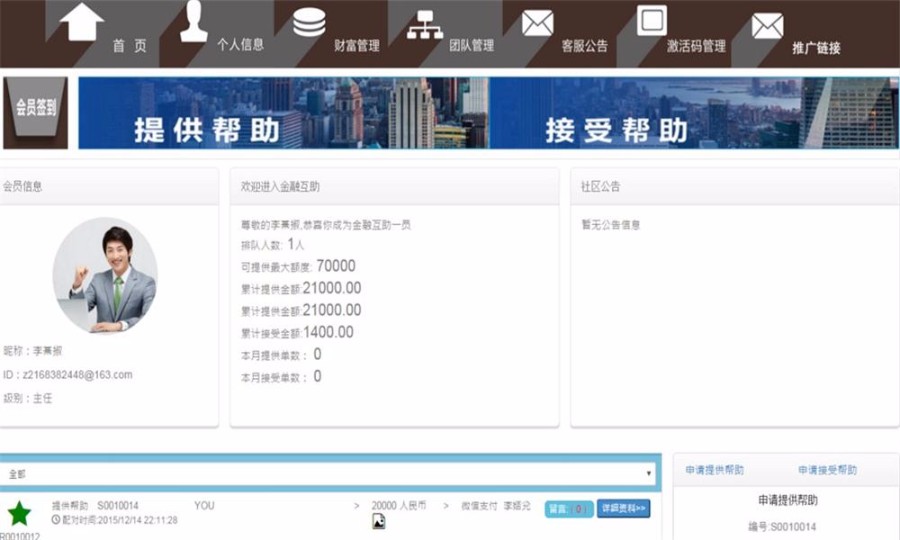
Task: Click the green star icon in order row
Action: [x=19, y=514]
